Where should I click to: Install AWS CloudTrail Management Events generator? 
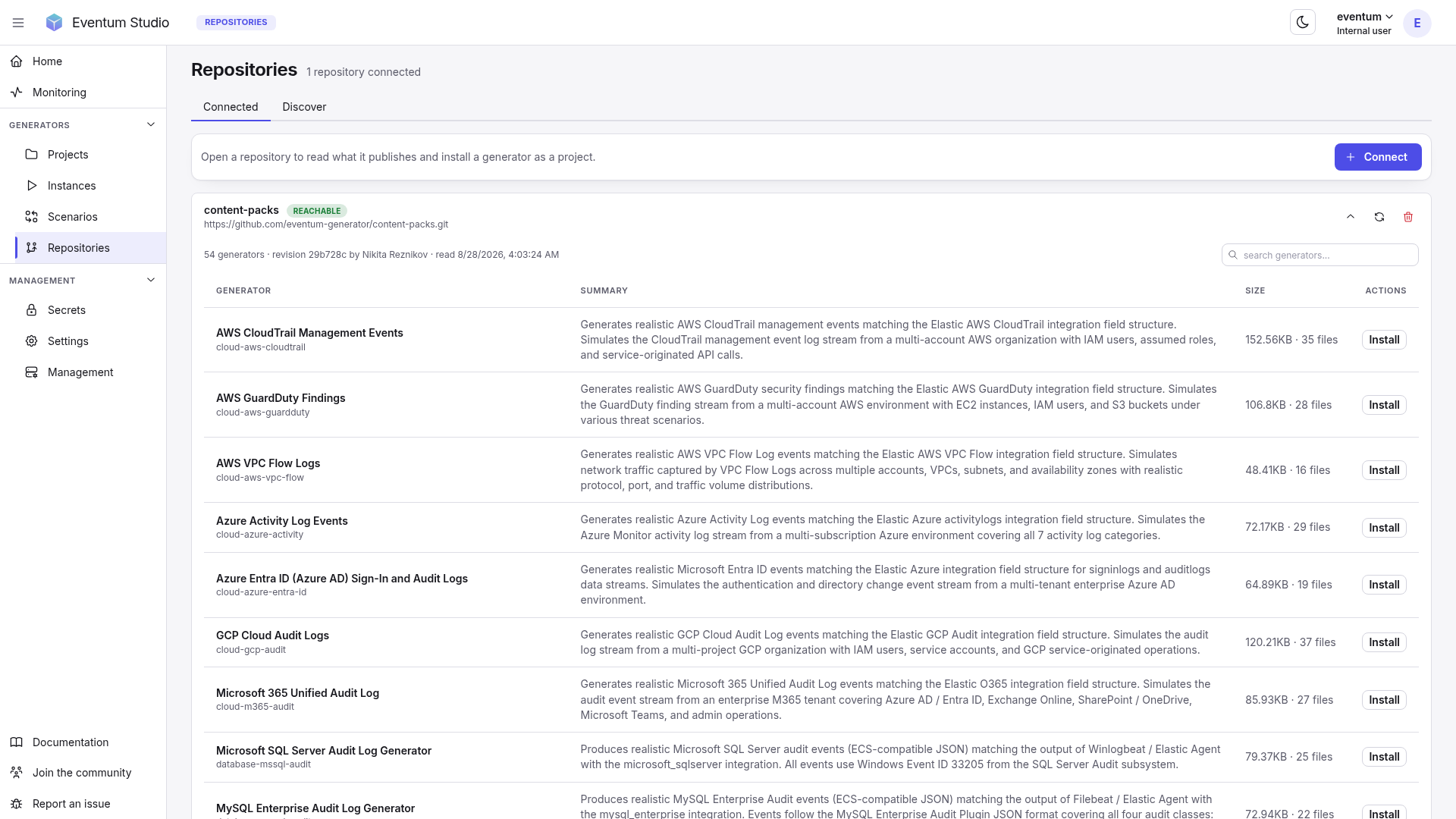[1384, 340]
